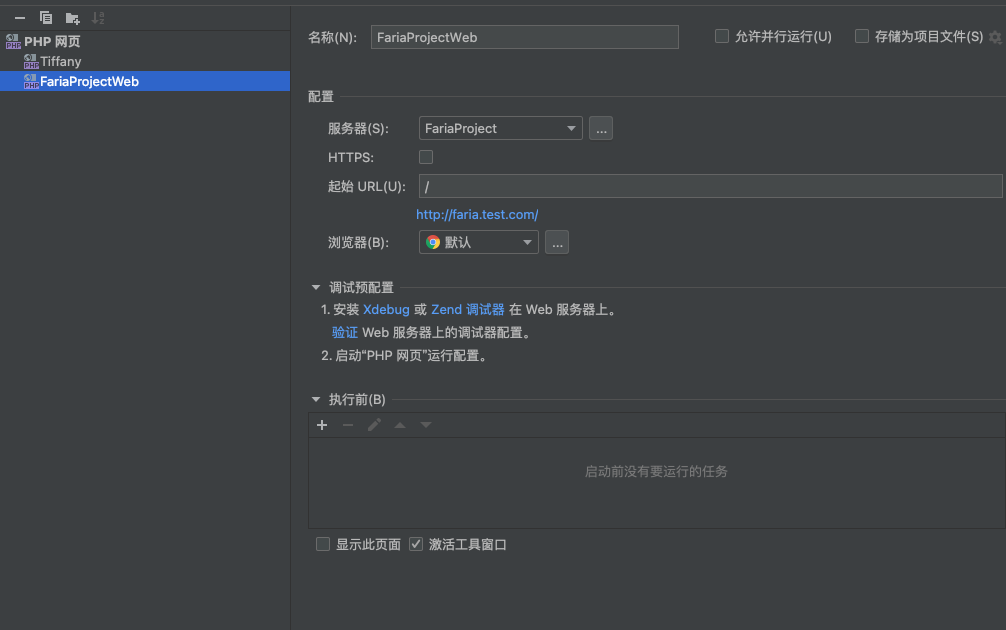The image size is (1006, 630).
Task: Copy the selected run configuration
Action: [46, 18]
